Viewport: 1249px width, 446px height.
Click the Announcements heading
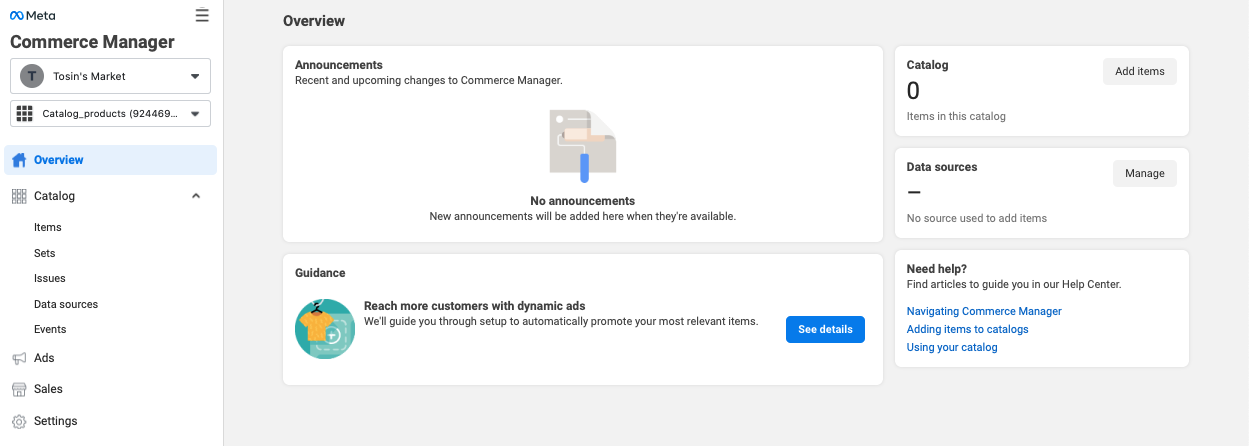click(339, 65)
